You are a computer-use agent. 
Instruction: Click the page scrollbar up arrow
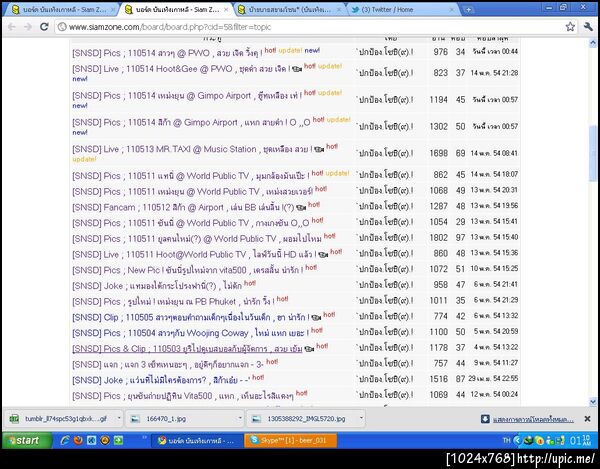click(x=593, y=42)
